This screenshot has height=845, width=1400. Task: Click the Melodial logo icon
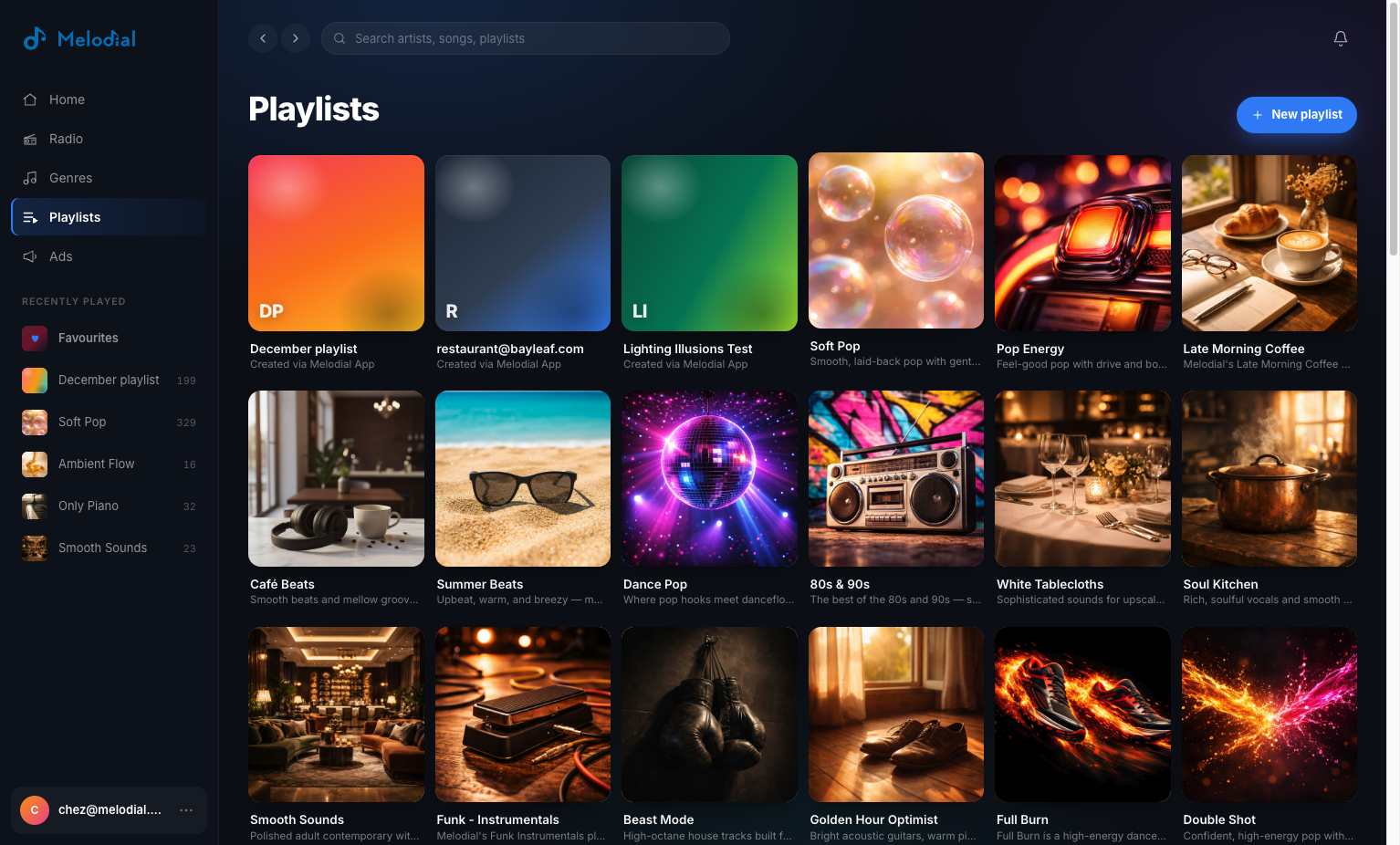35,38
